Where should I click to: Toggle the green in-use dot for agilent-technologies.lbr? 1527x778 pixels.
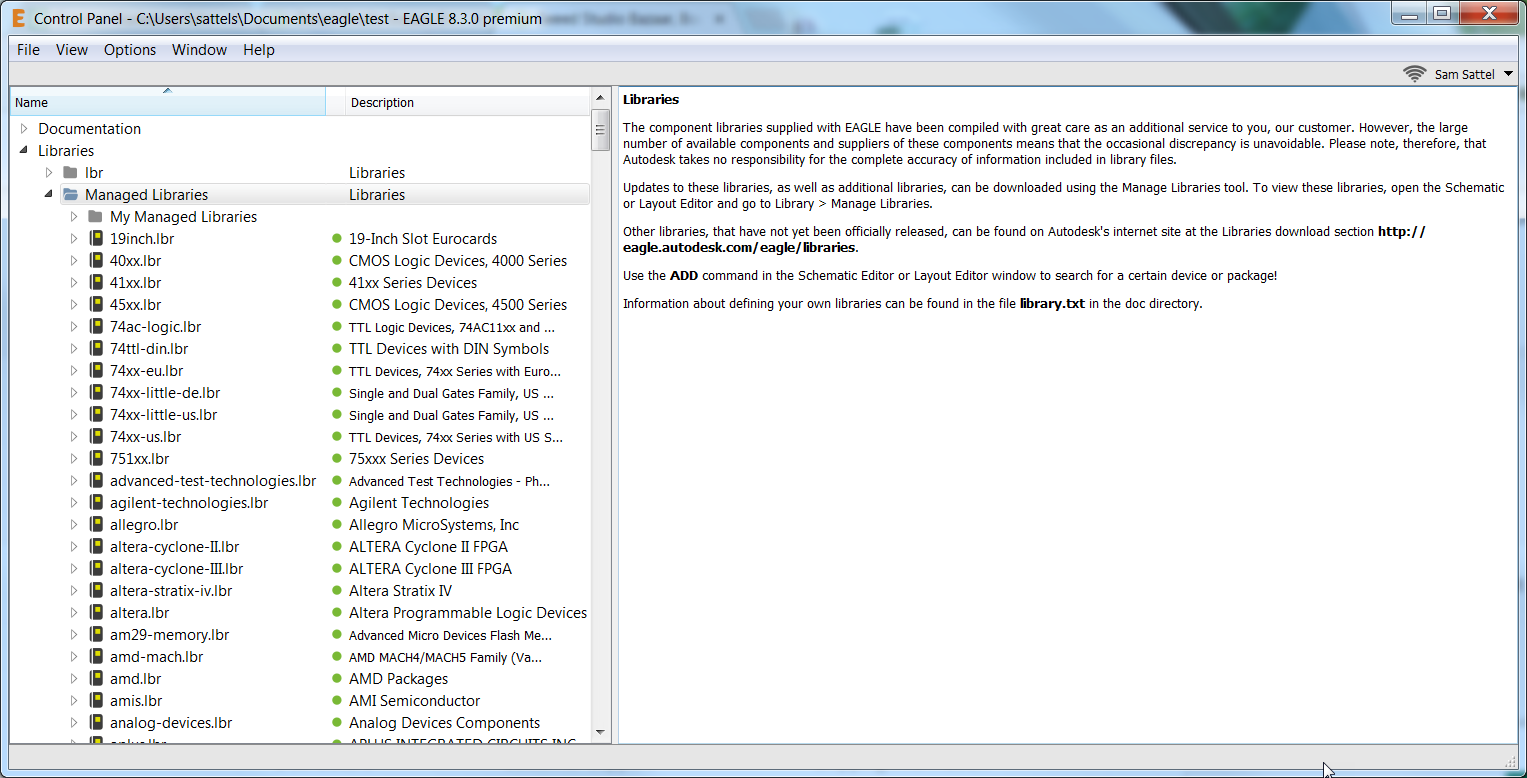337,503
